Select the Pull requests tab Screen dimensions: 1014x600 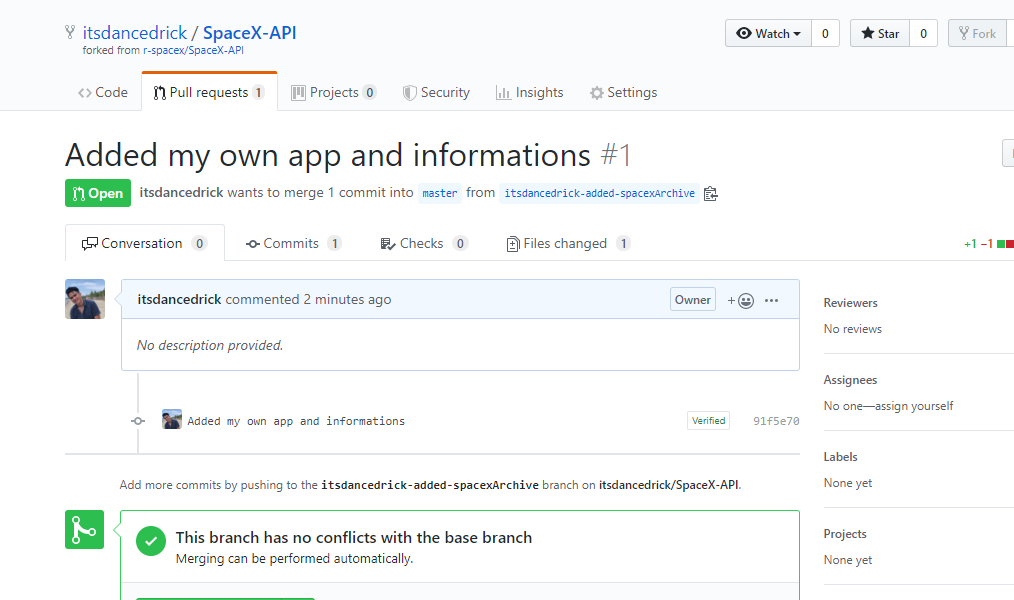(210, 92)
